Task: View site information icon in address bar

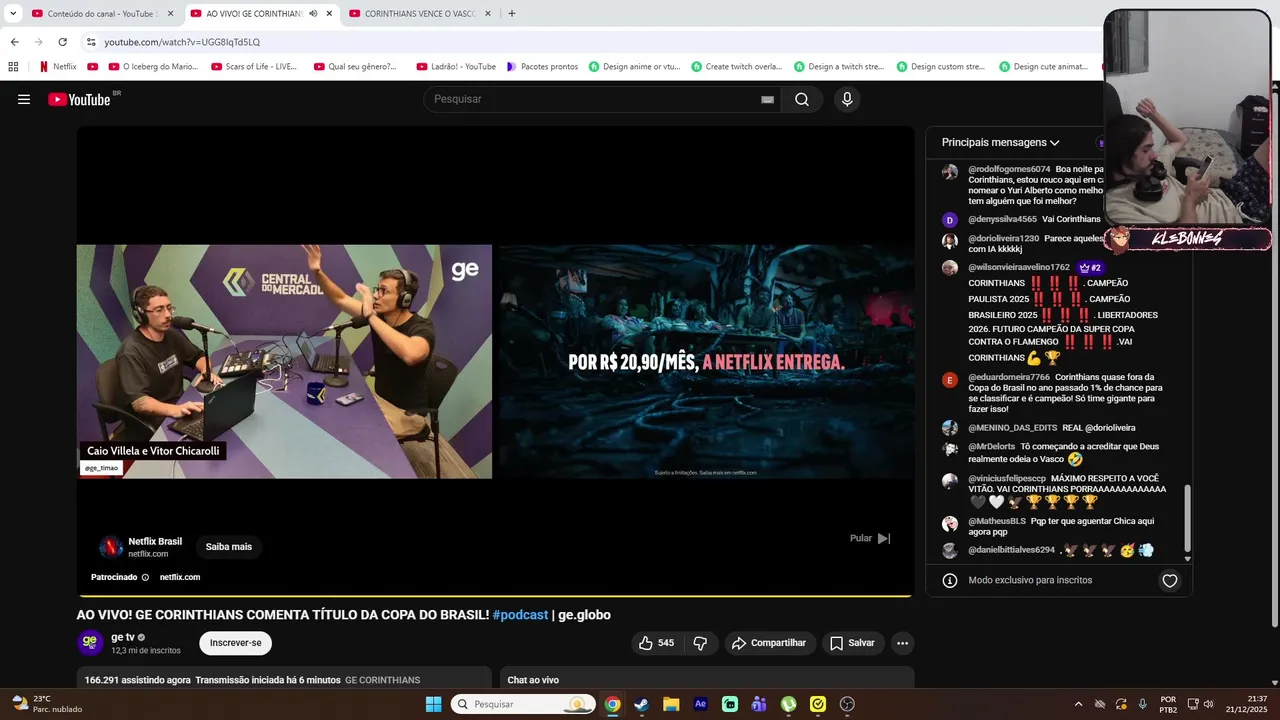Action: (91, 42)
